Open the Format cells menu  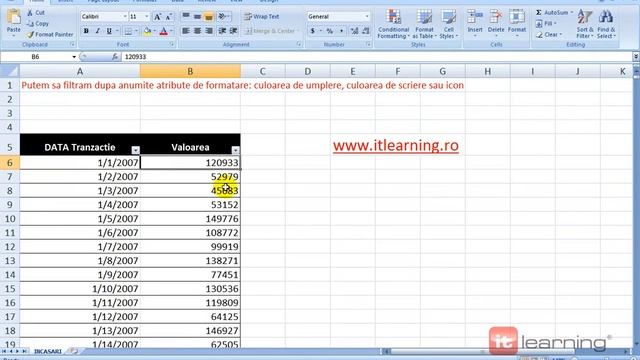[517, 24]
